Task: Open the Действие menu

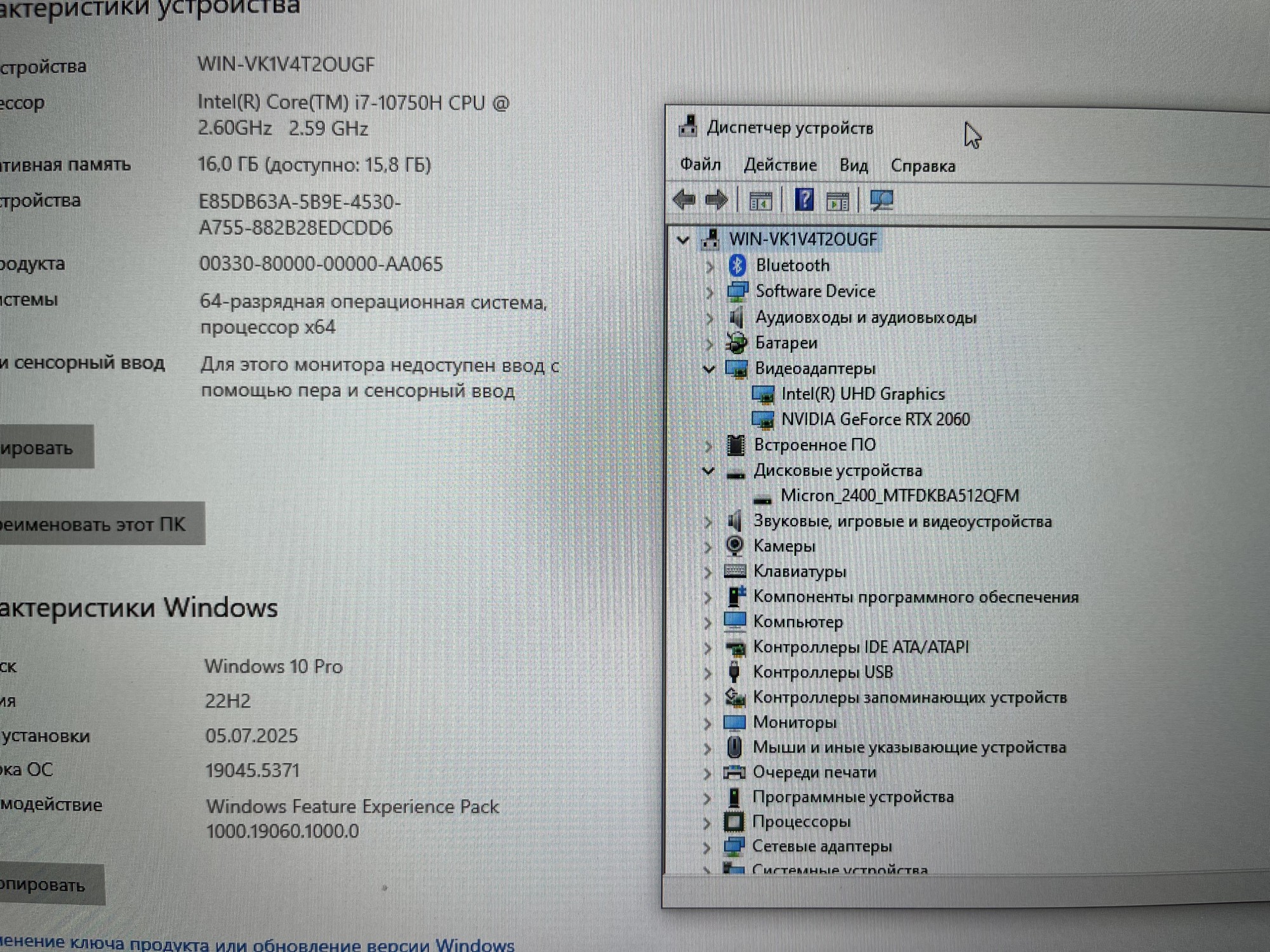Action: click(x=780, y=166)
